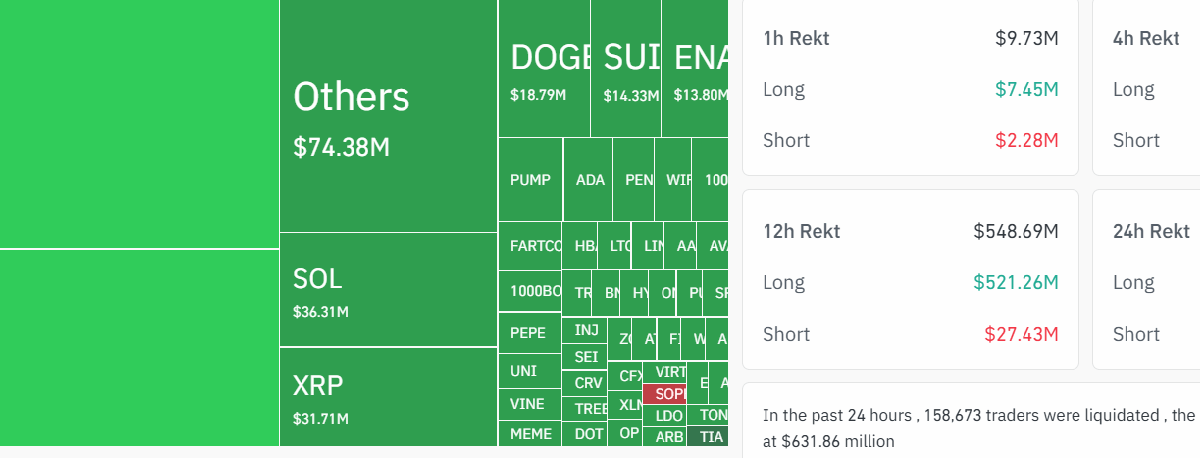The image size is (1200, 458).
Task: Click the INJ tile
Action: coord(586,330)
